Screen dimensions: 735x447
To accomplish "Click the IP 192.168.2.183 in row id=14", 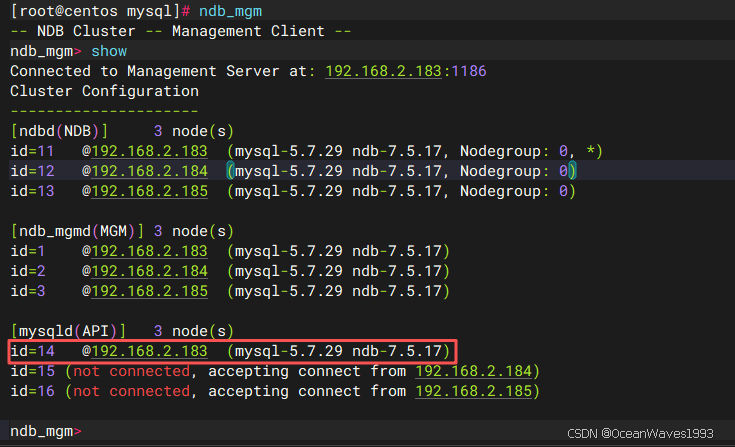I will point(149,351).
